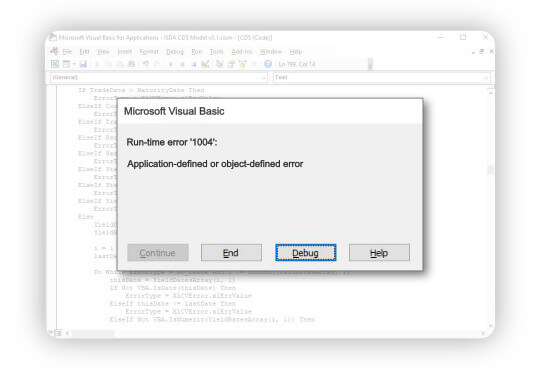Expand the Insert UserForm dropdown arrow
Viewport: 540px width, 369px height.
(74, 64)
